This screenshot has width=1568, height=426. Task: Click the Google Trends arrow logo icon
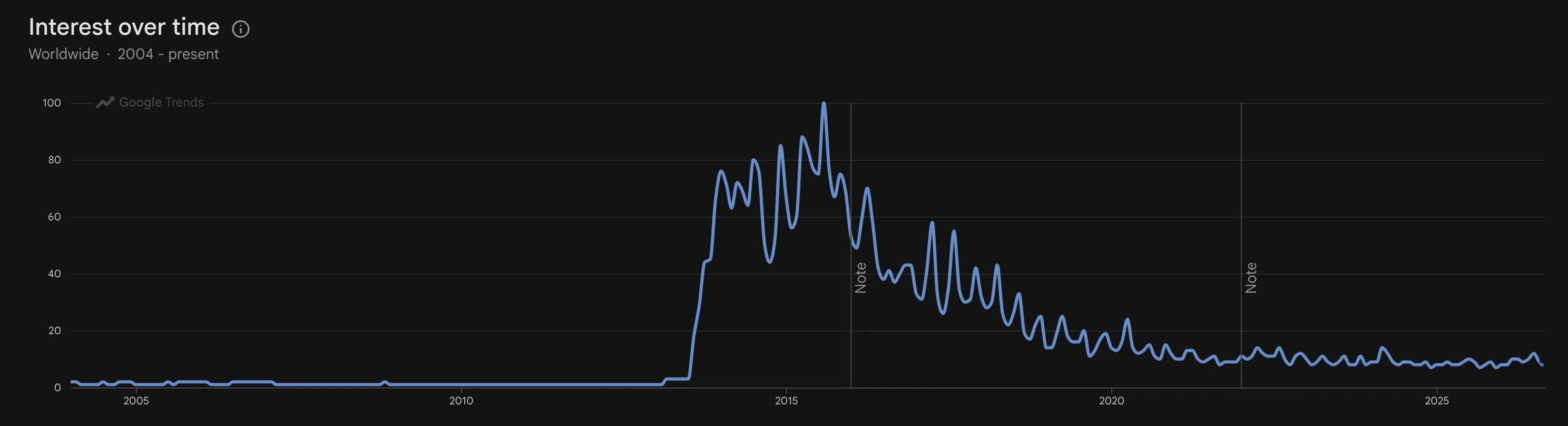click(x=105, y=102)
